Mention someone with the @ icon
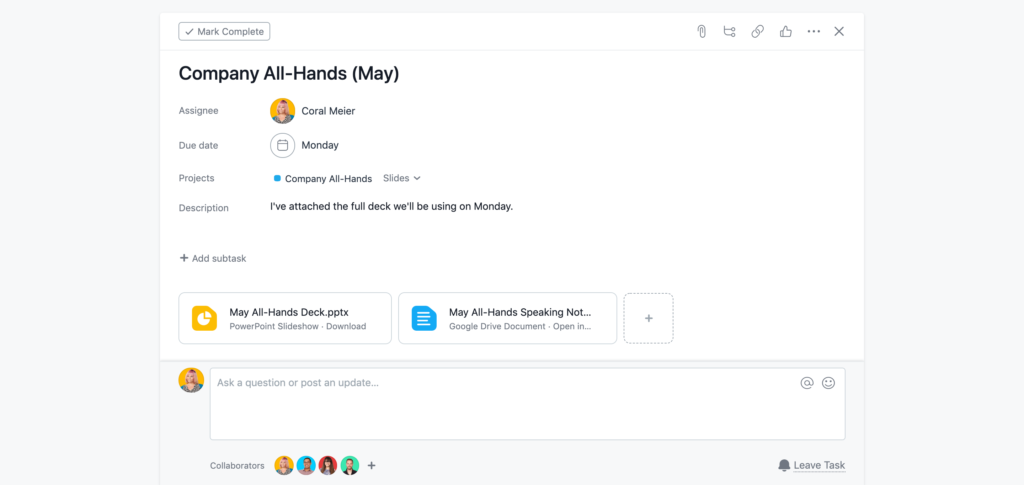This screenshot has width=1024, height=485. (807, 383)
